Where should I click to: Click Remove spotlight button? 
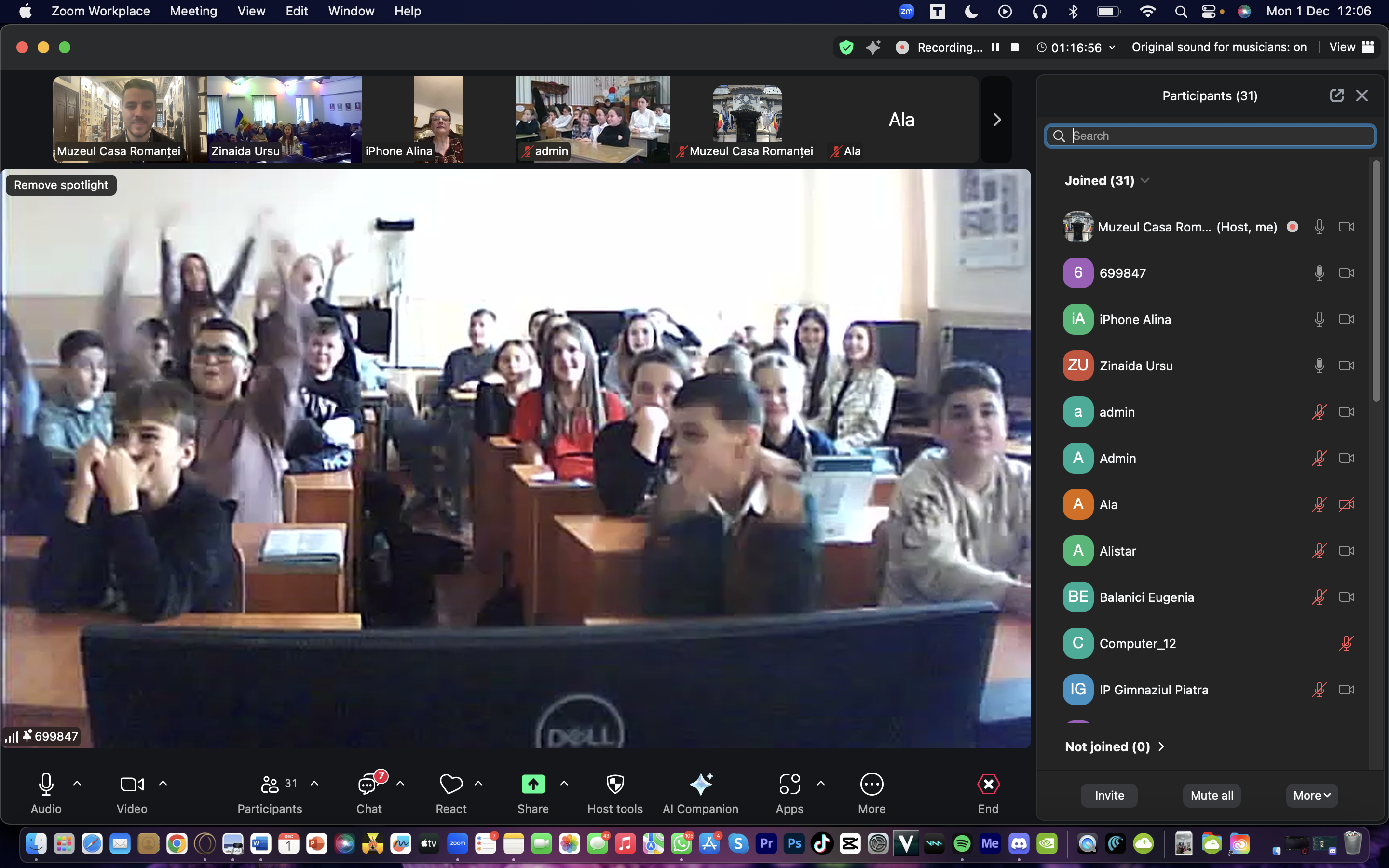click(61, 185)
